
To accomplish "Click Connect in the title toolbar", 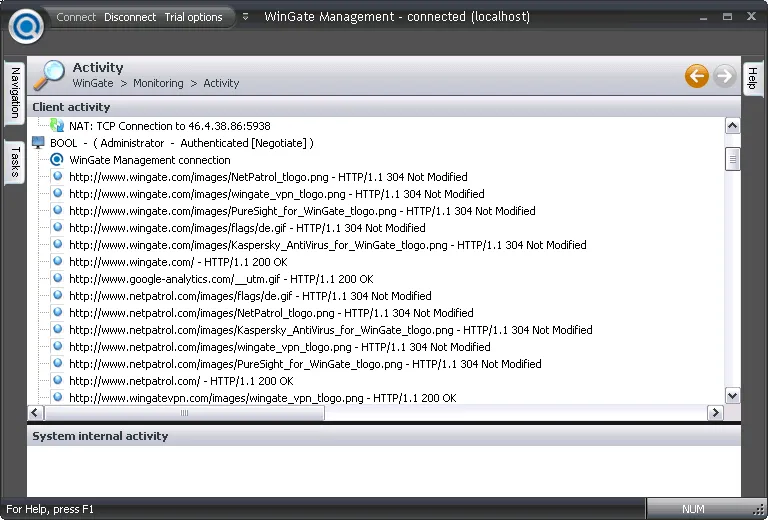I will click(x=76, y=17).
